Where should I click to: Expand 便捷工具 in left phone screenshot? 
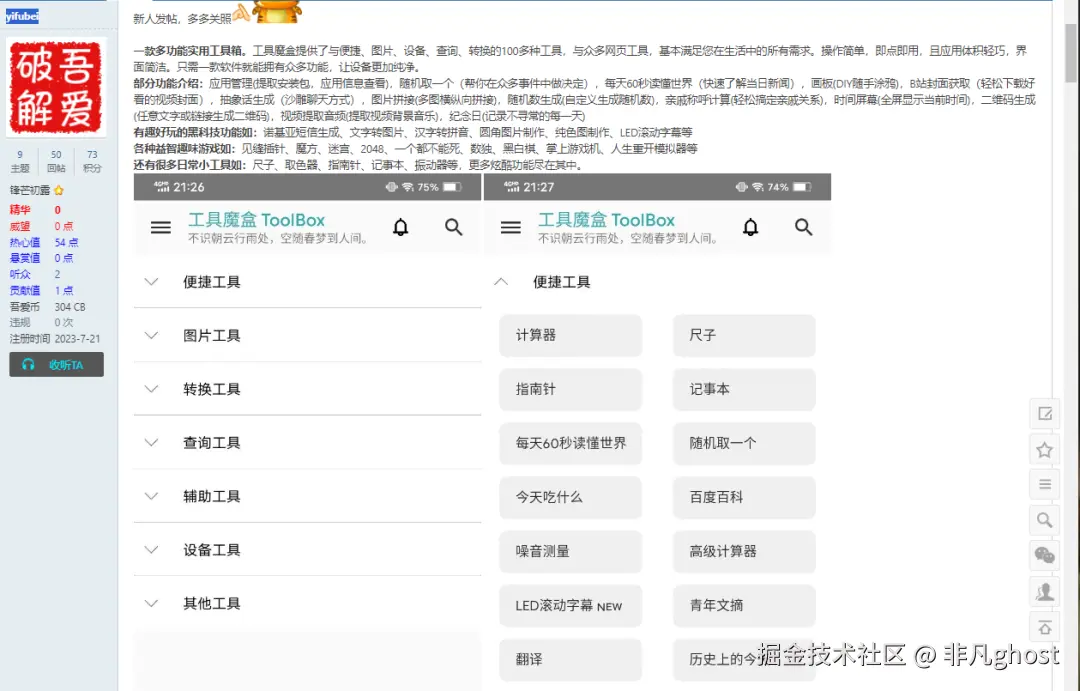click(307, 282)
